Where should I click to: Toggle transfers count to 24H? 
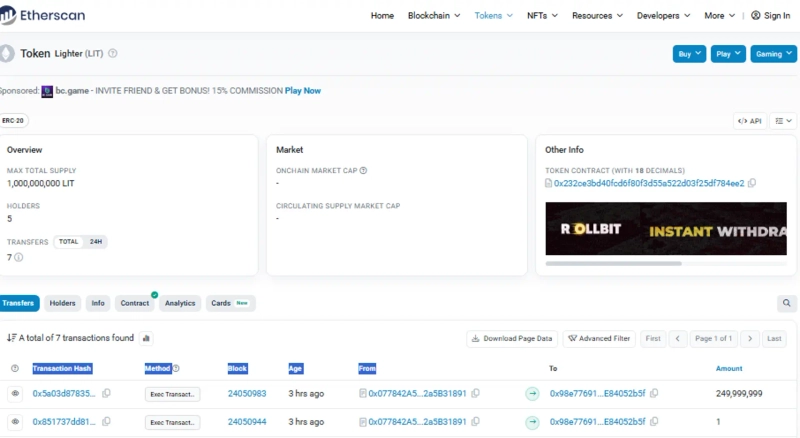click(x=96, y=242)
